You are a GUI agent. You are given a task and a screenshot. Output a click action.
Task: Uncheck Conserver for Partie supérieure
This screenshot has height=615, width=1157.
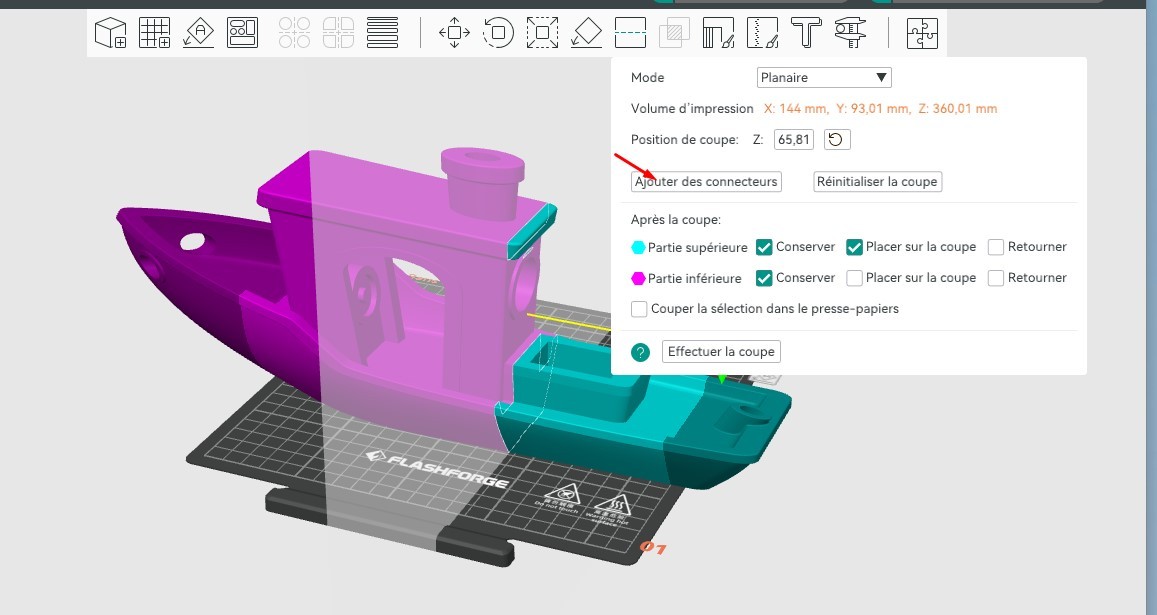click(764, 247)
